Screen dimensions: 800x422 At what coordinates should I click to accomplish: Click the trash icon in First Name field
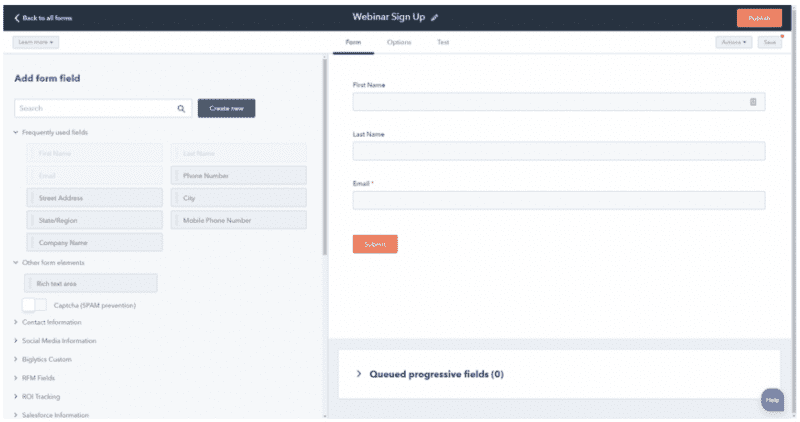click(x=752, y=102)
